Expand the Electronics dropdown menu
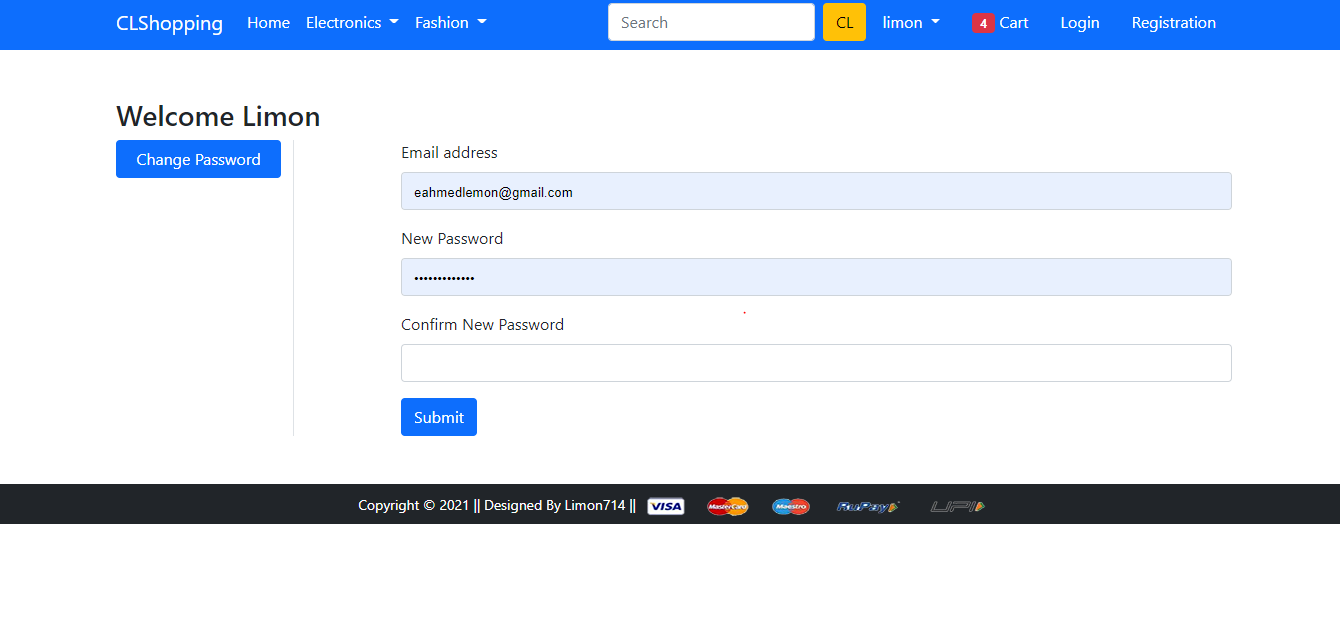 (352, 22)
